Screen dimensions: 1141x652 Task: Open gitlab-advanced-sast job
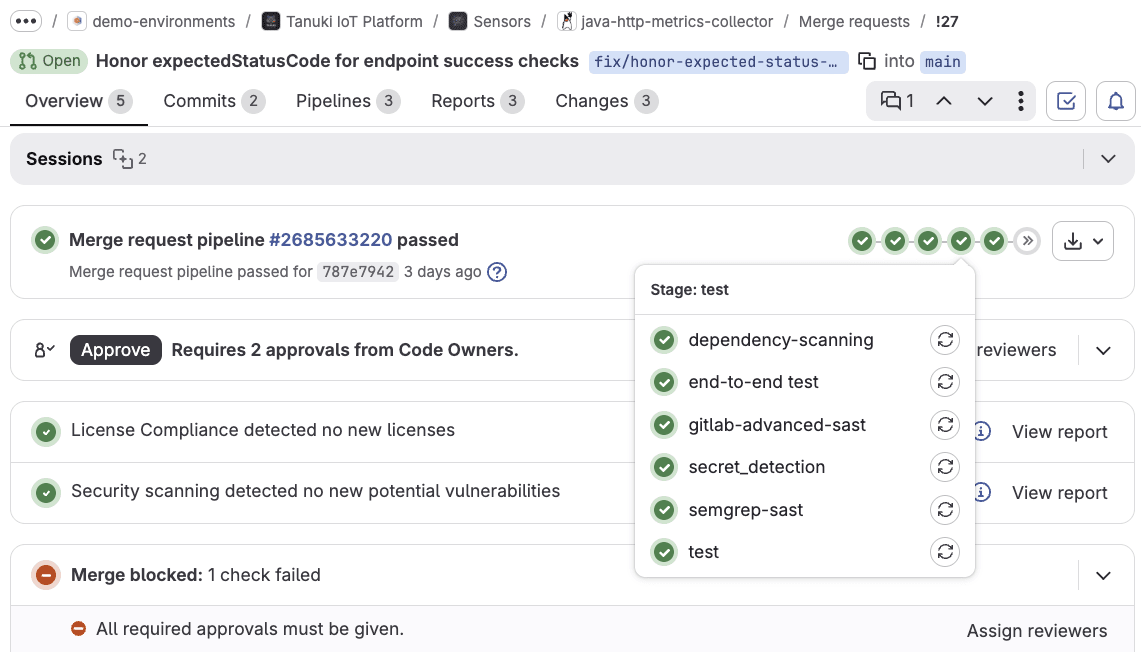pyautogui.click(x=777, y=425)
